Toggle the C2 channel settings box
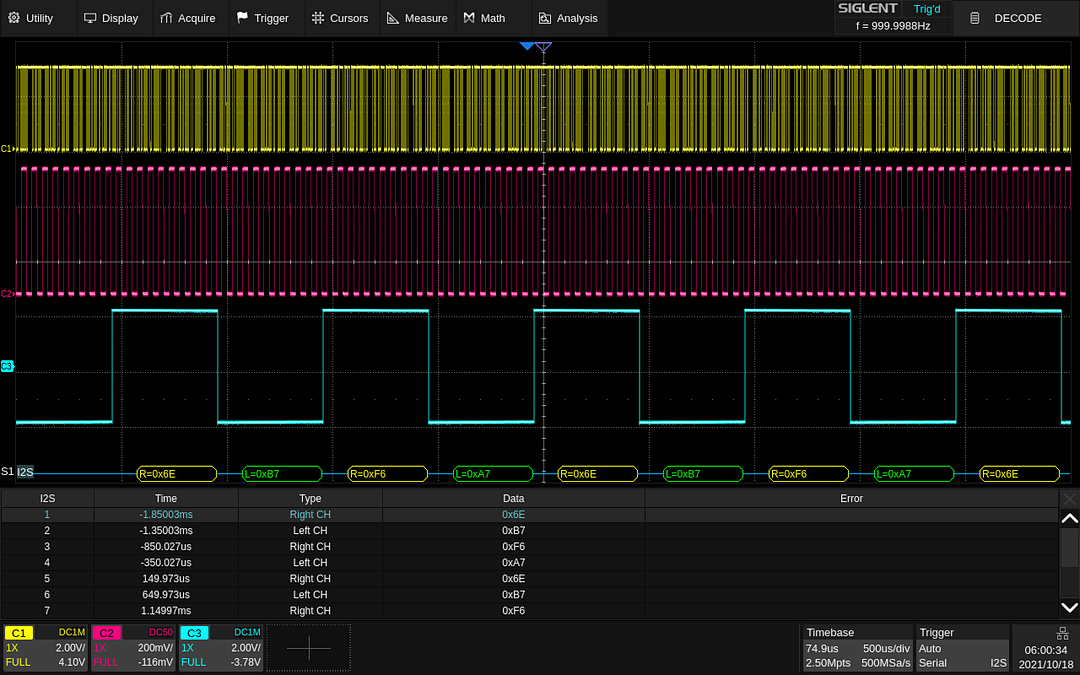1080x675 pixels. click(133, 647)
